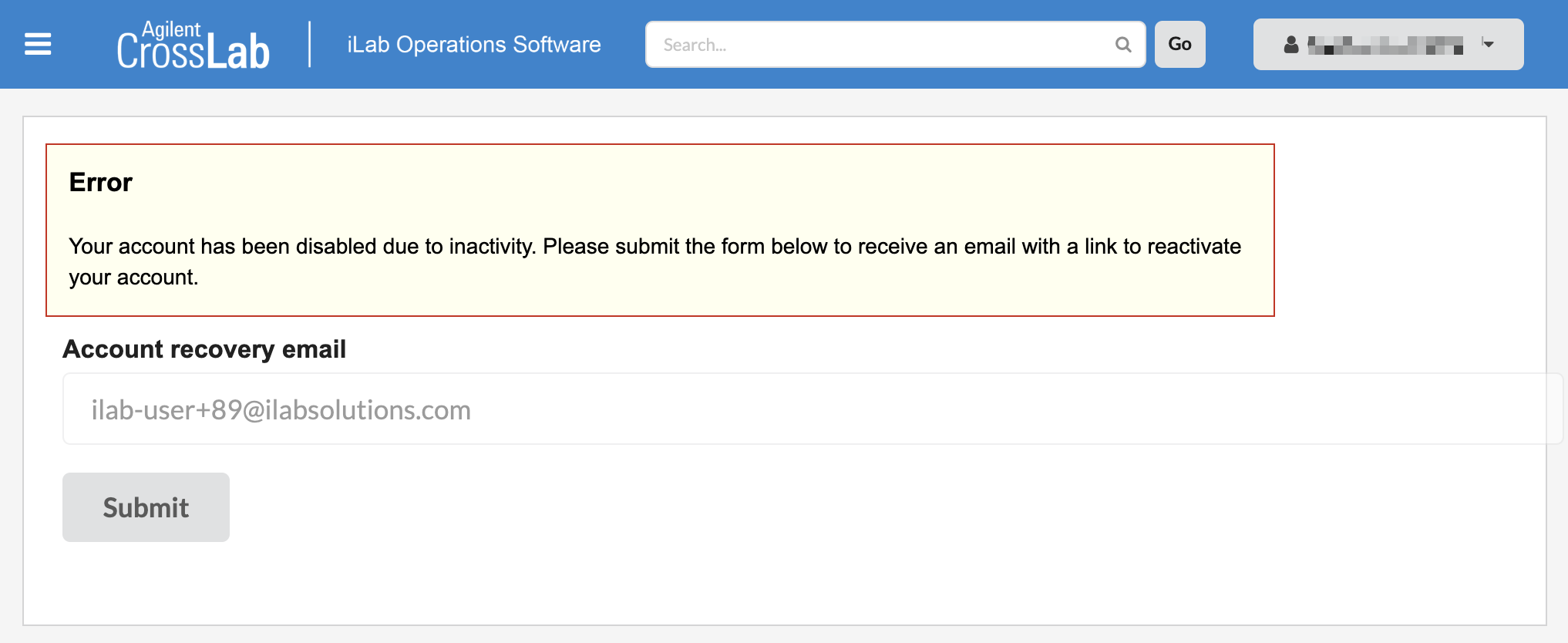Click the vertical divider beside the logo
1568x643 pixels.
point(310,44)
